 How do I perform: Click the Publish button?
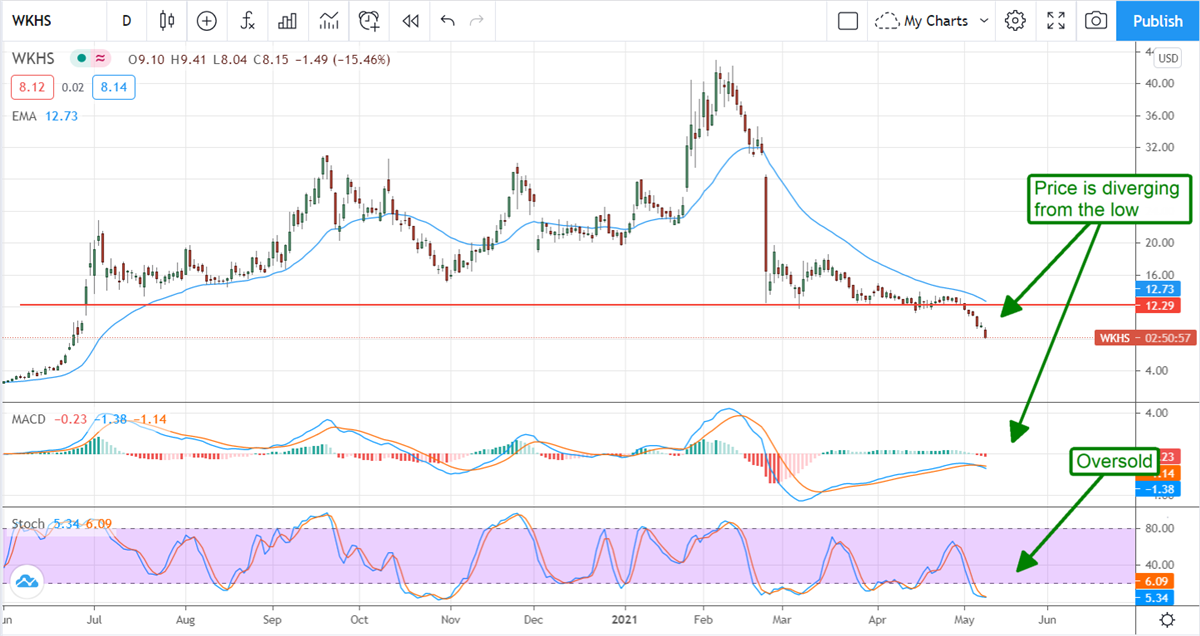point(1157,20)
